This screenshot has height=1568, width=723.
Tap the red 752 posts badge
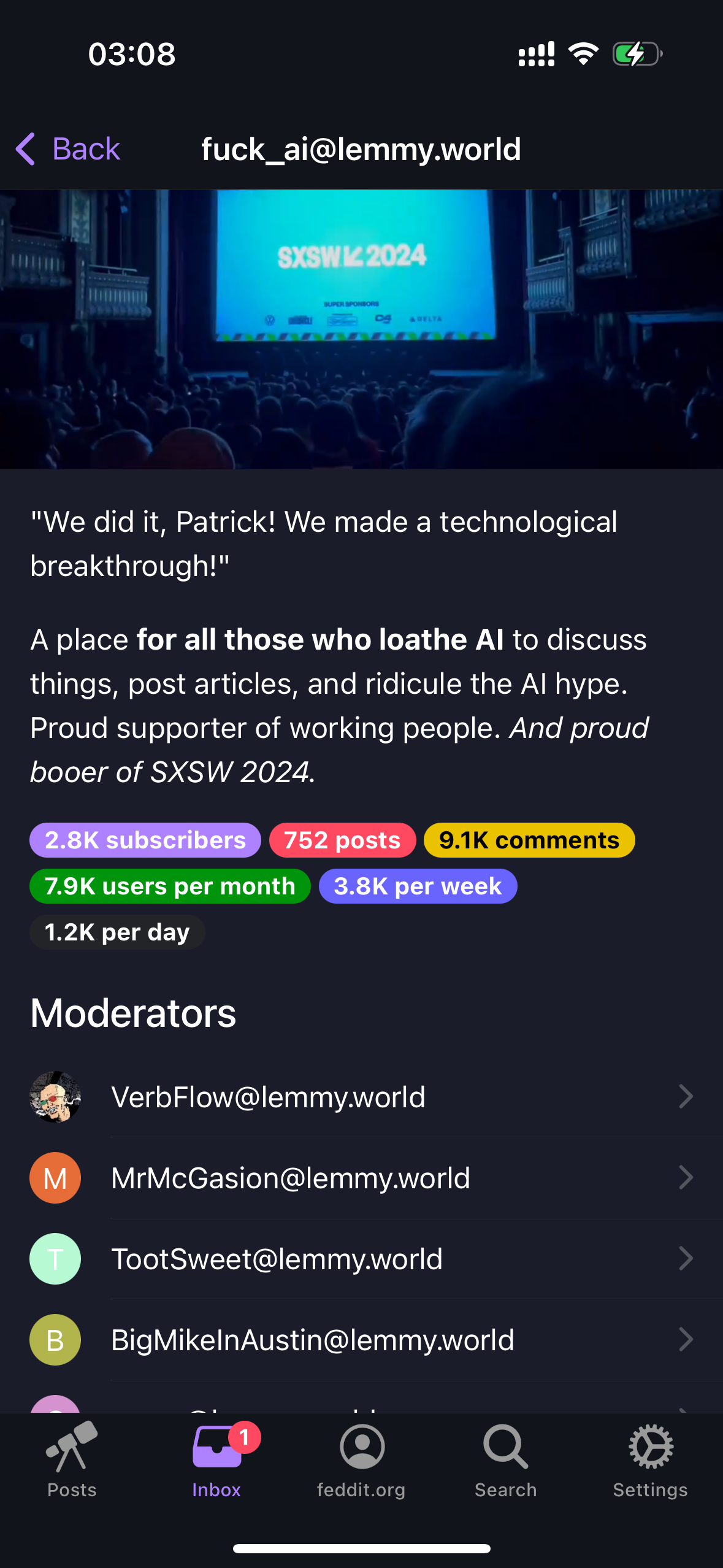(342, 840)
